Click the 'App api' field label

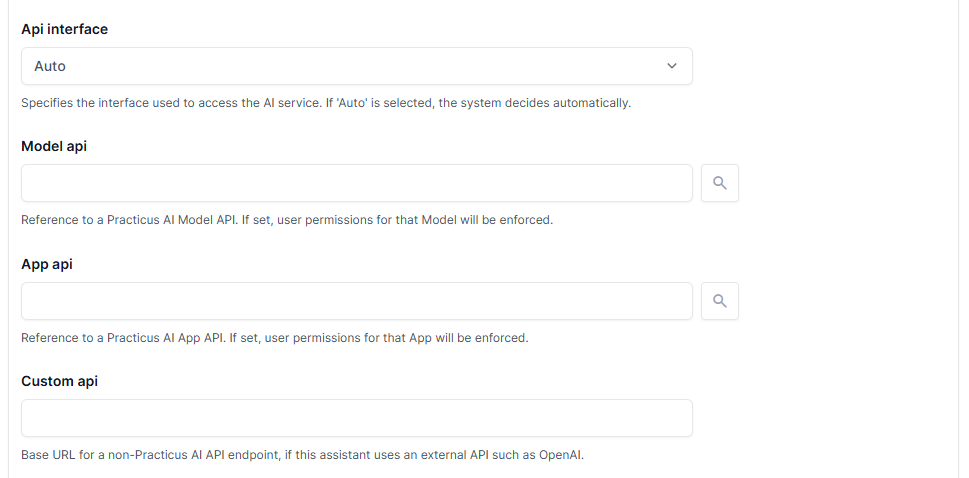[47, 265]
